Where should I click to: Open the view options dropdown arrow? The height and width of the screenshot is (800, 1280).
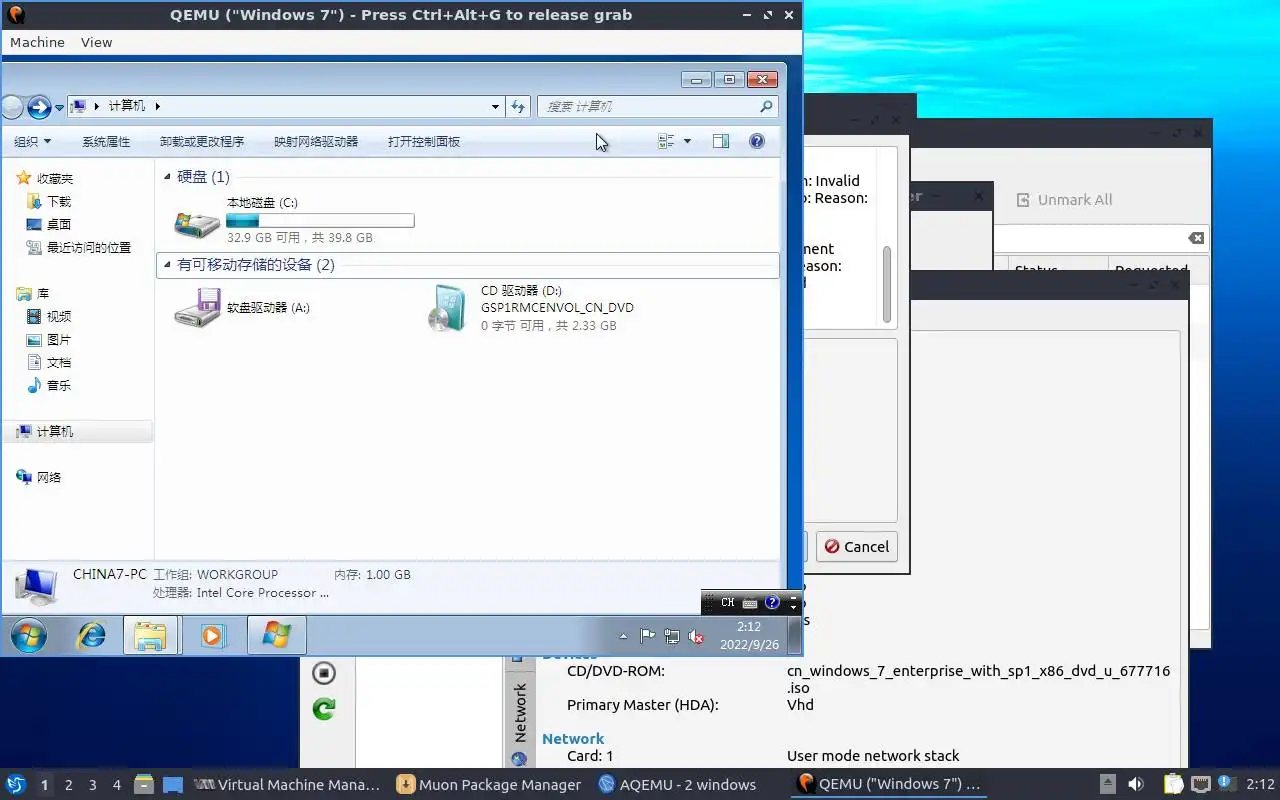[x=687, y=142]
